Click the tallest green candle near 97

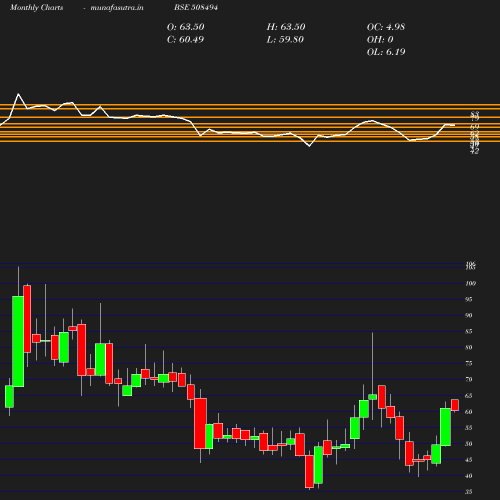point(18,341)
